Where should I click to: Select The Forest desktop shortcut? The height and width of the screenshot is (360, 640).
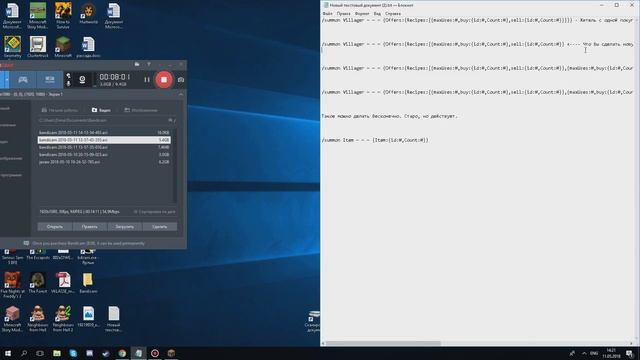38,282
